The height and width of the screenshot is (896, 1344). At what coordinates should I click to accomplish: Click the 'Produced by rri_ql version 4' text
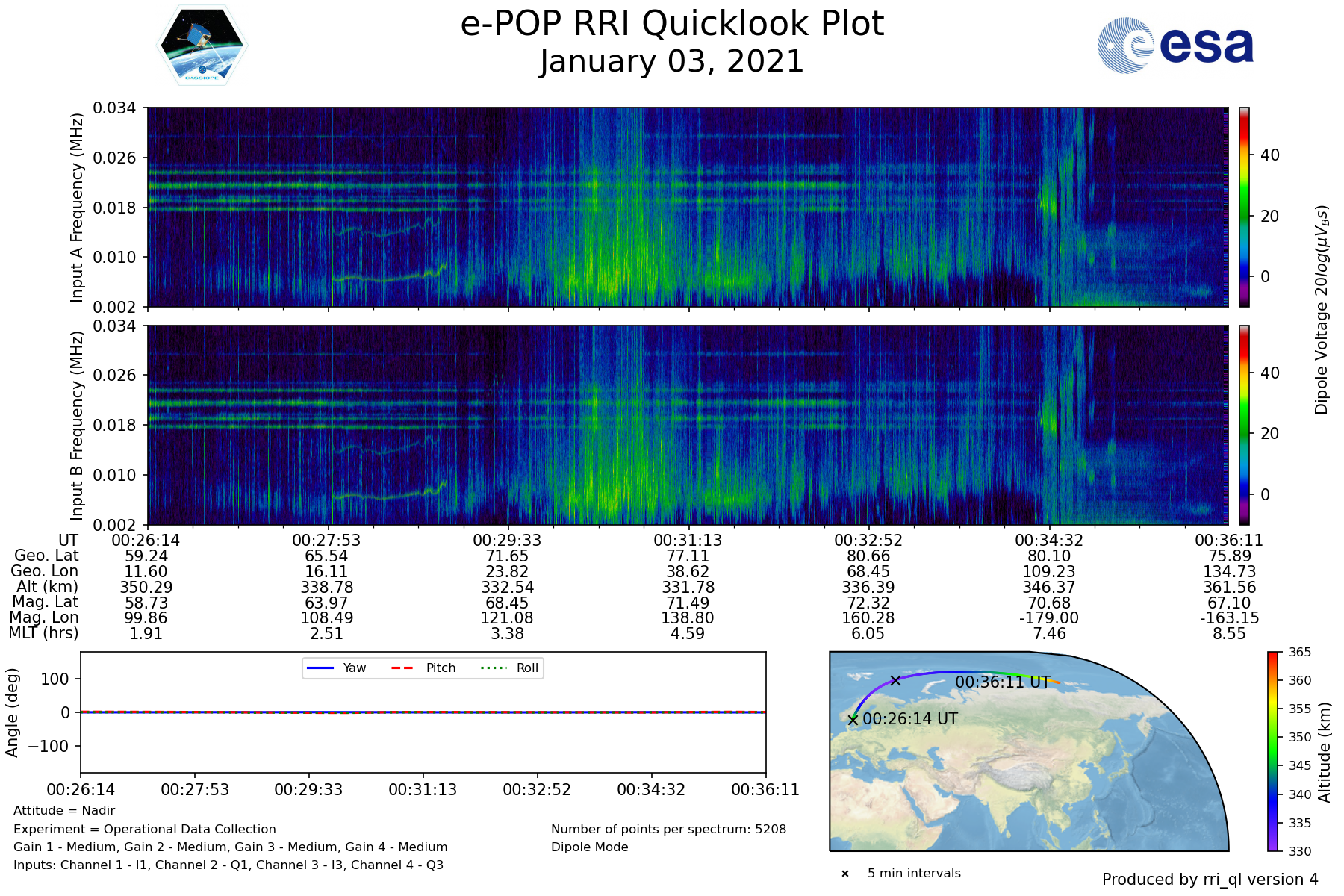pos(1210,880)
